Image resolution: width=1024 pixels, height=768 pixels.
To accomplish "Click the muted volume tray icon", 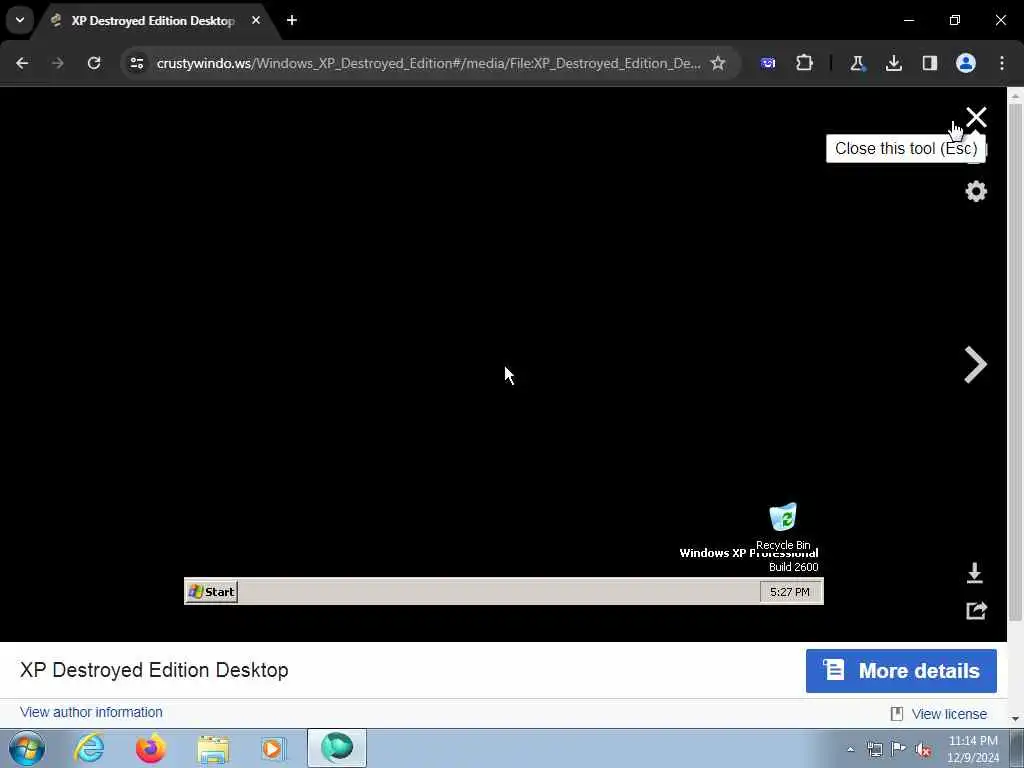I will point(923,749).
